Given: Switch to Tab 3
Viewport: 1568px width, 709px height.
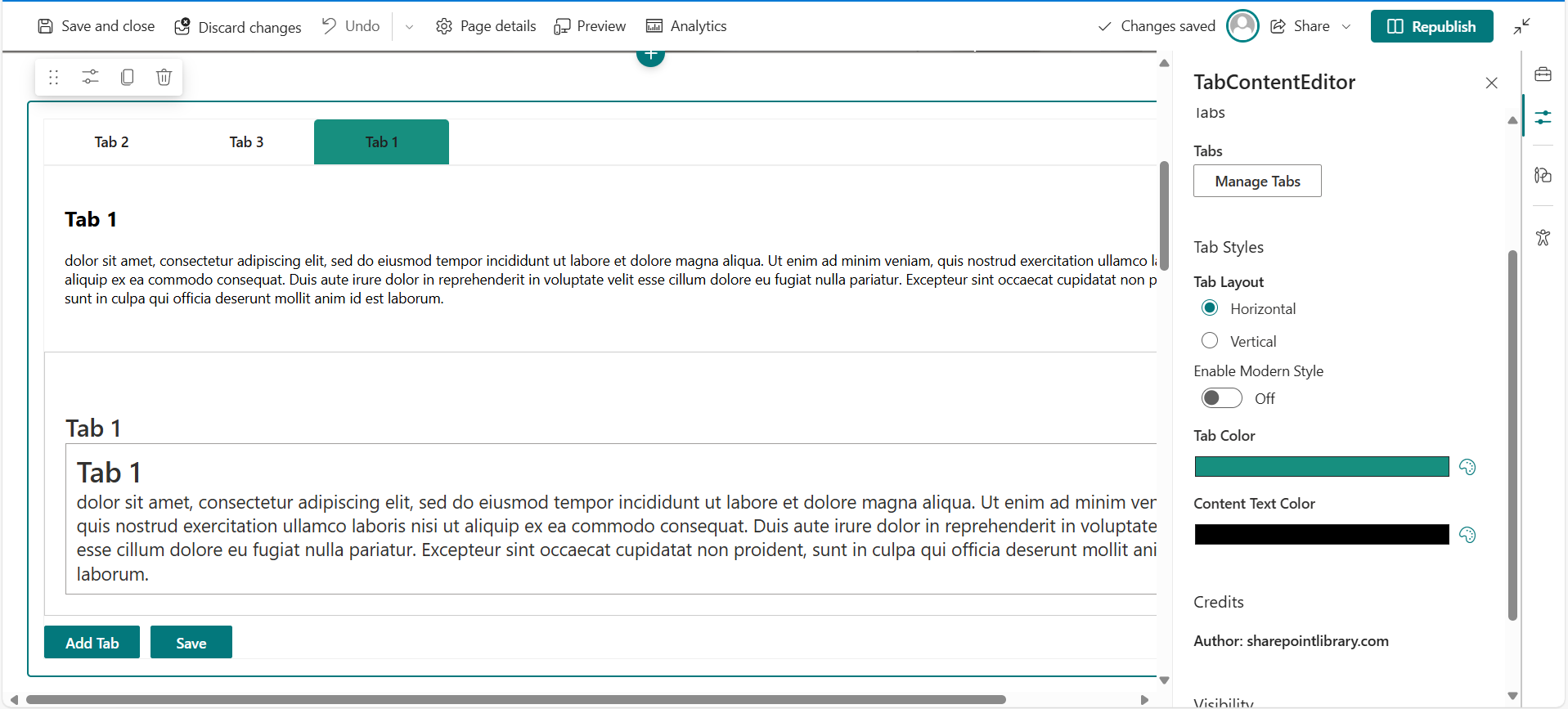Looking at the screenshot, I should coord(246,142).
